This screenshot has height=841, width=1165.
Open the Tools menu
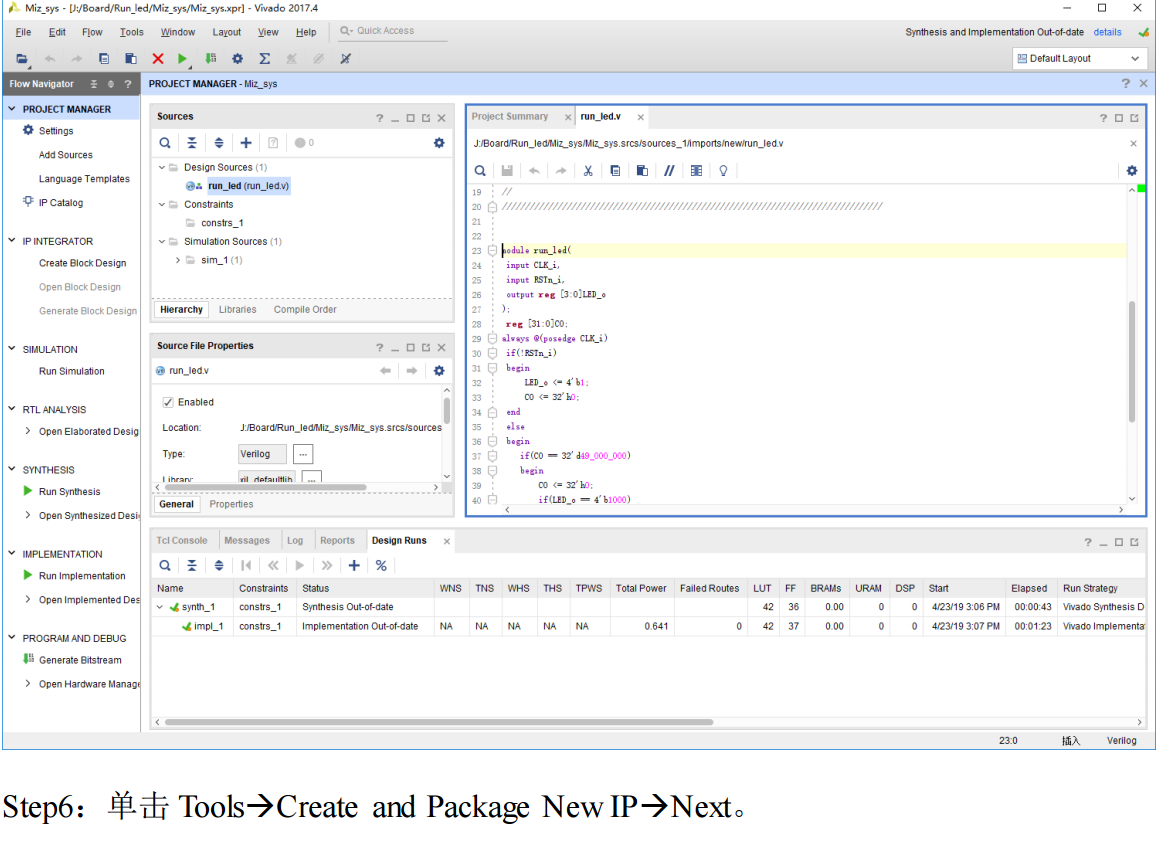[x=132, y=32]
